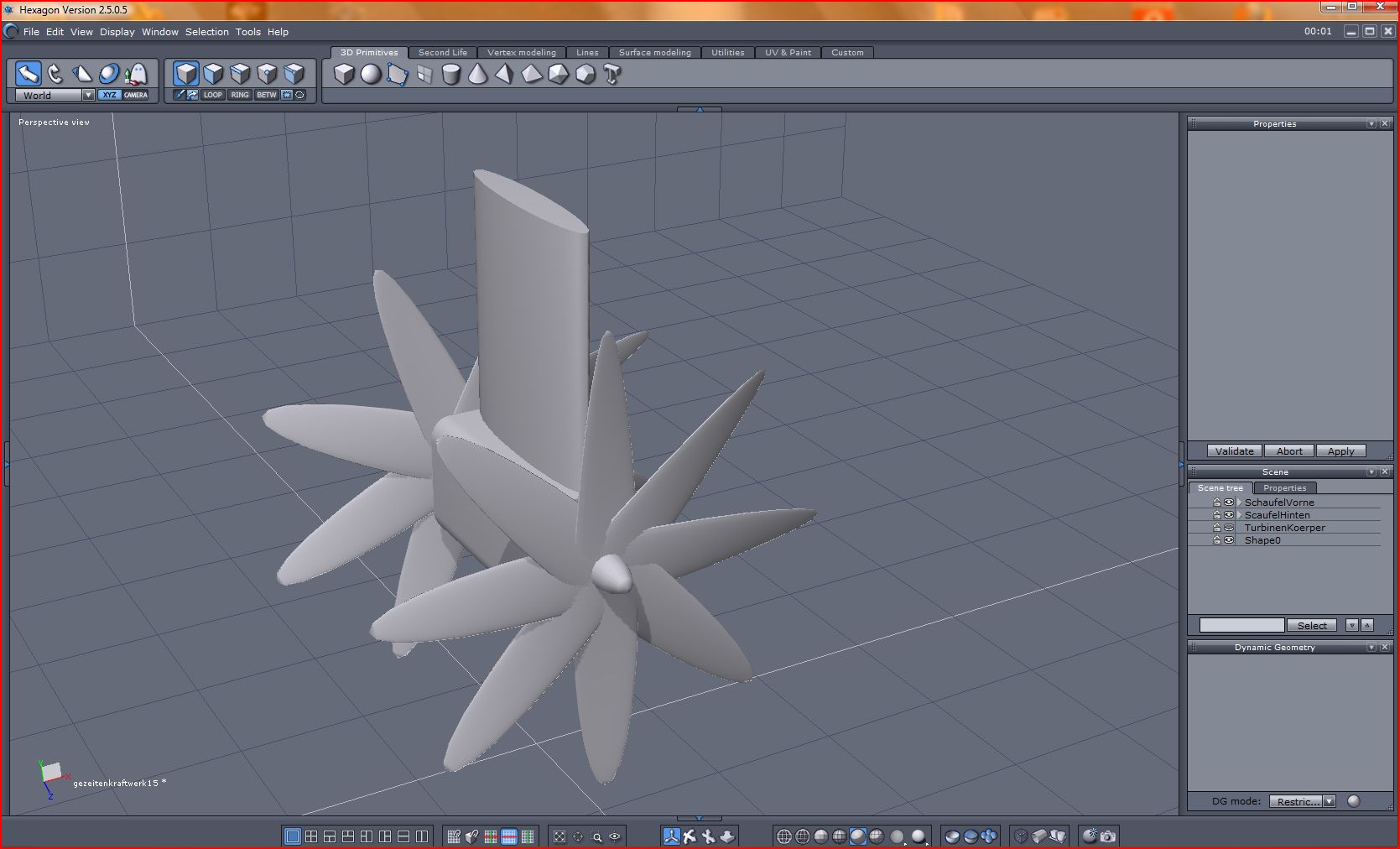Collapse the right side panel handle

pyautogui.click(x=1182, y=464)
